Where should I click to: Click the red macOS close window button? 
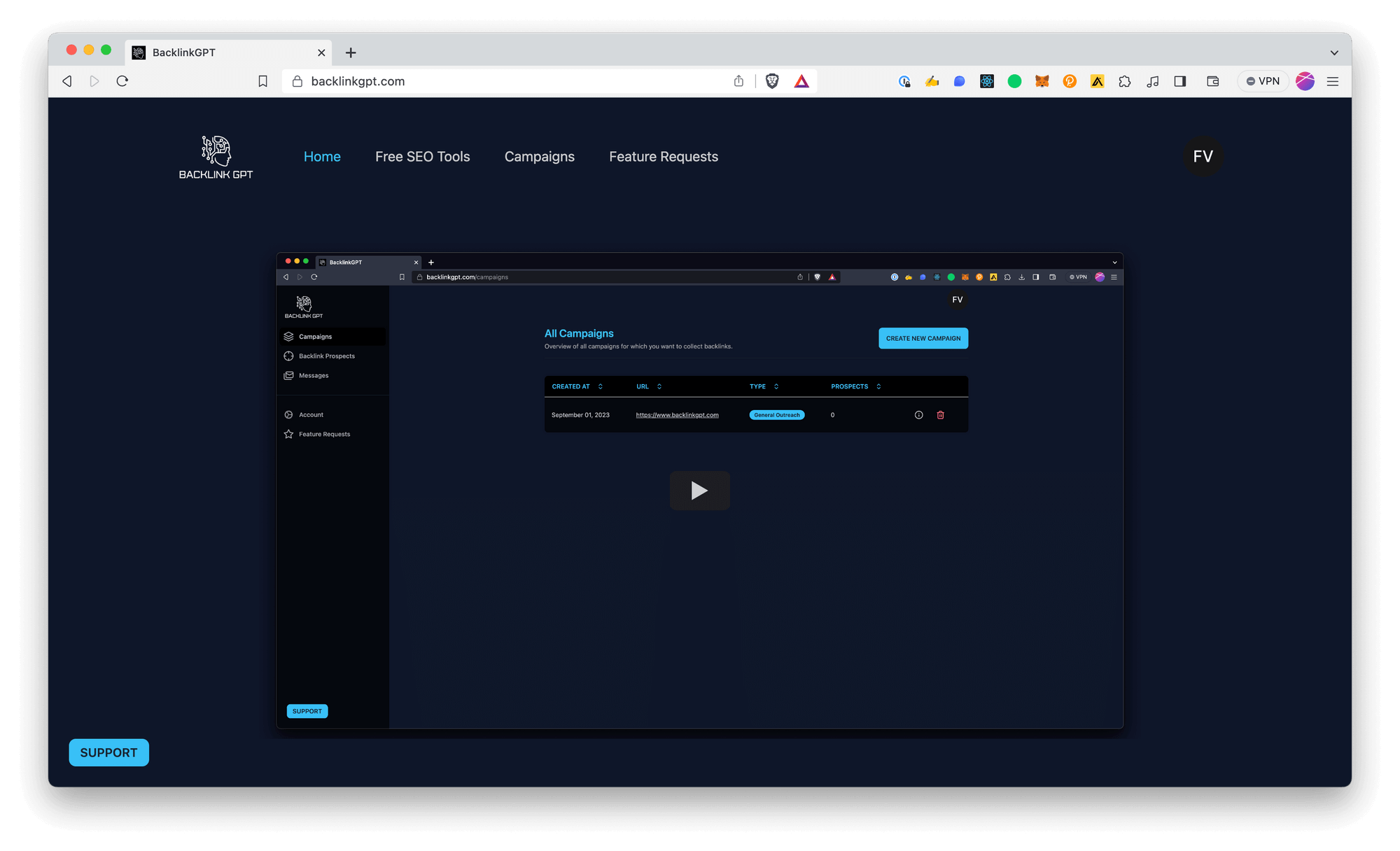coord(71,50)
